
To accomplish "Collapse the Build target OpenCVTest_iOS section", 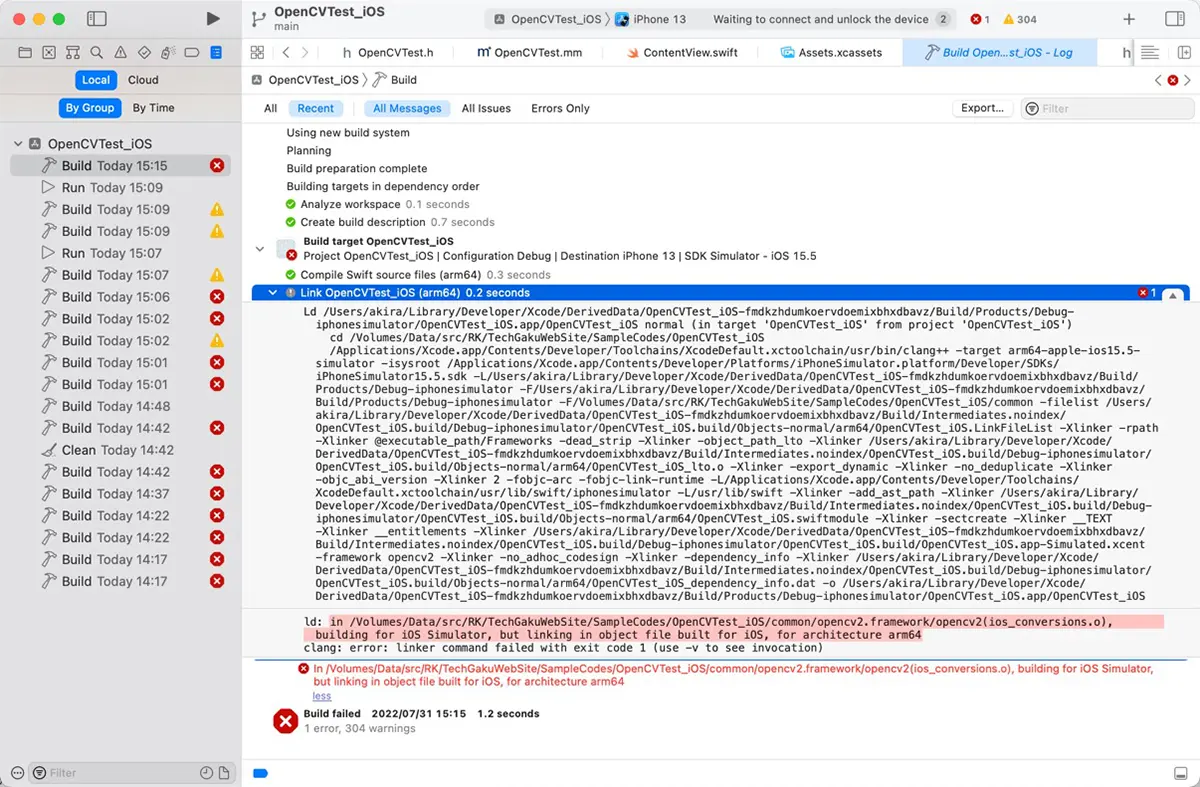I will [260, 248].
